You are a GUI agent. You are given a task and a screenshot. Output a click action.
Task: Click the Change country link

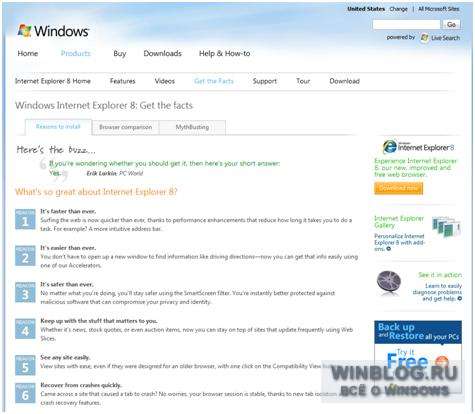click(x=399, y=9)
